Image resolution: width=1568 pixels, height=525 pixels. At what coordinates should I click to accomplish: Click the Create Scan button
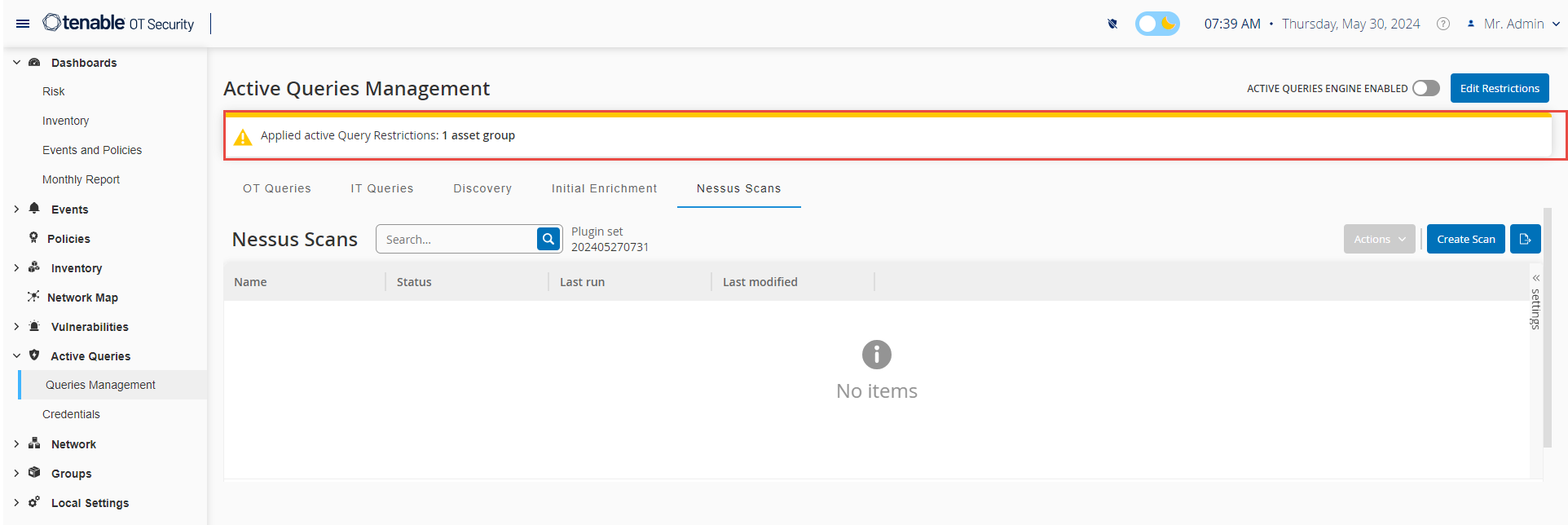tap(1465, 239)
